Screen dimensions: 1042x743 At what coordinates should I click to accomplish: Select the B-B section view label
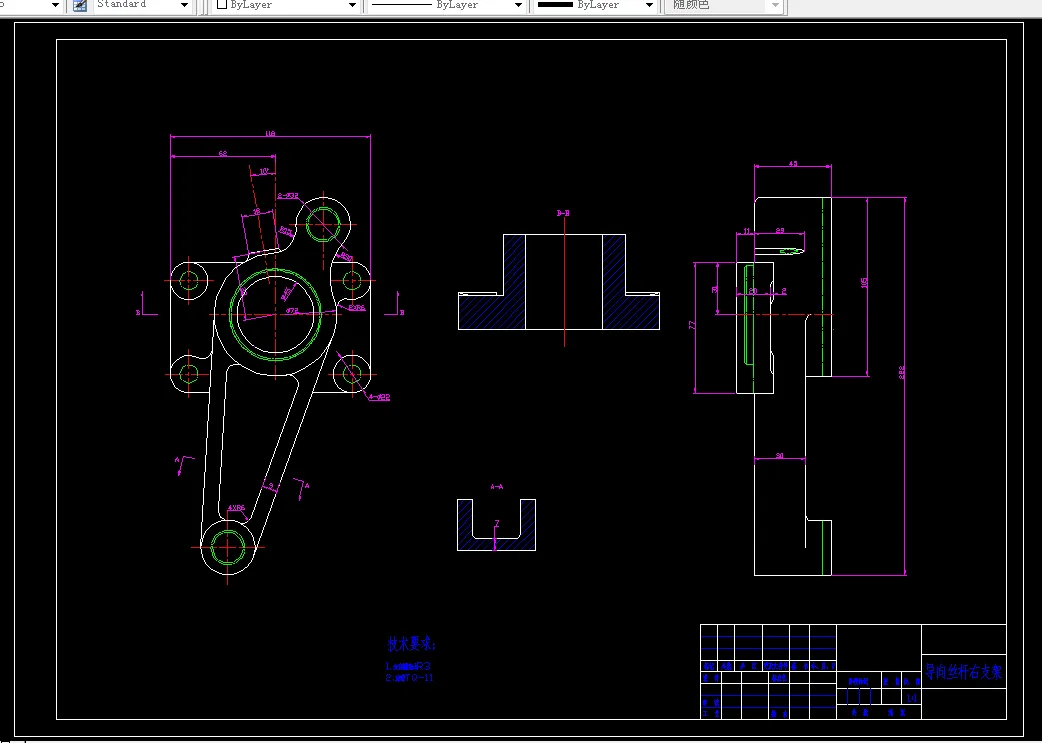point(563,213)
